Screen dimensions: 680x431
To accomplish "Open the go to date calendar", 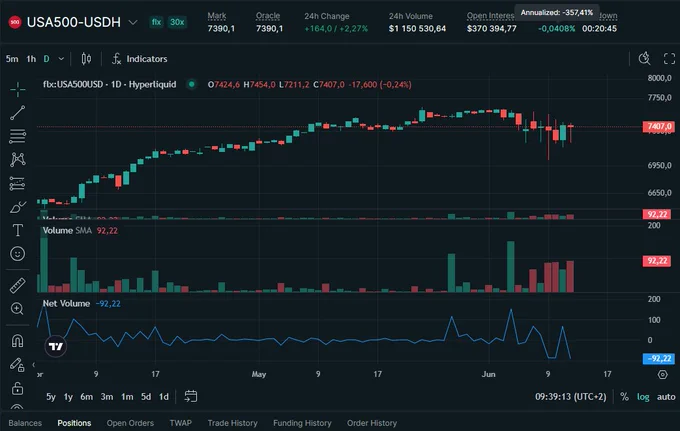I will (190, 396).
